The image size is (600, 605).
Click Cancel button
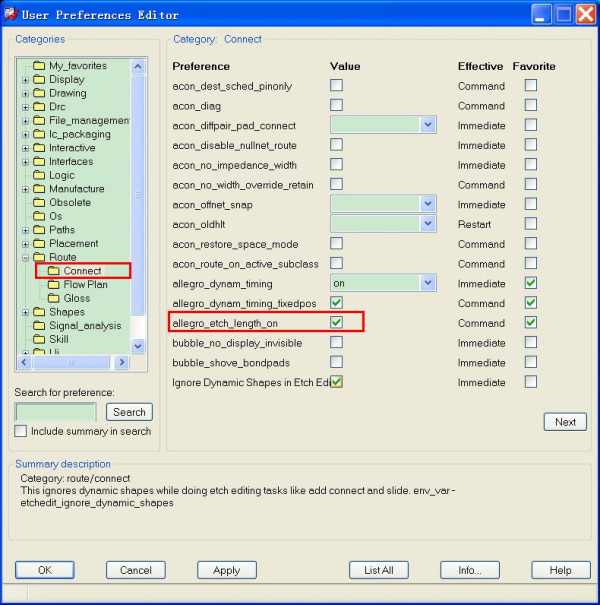pos(136,570)
